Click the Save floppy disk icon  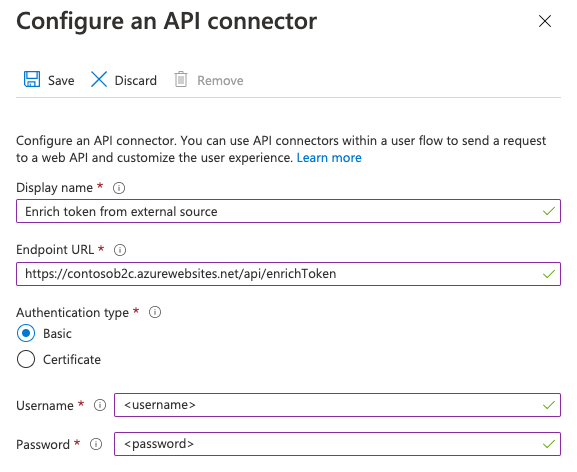[x=32, y=79]
